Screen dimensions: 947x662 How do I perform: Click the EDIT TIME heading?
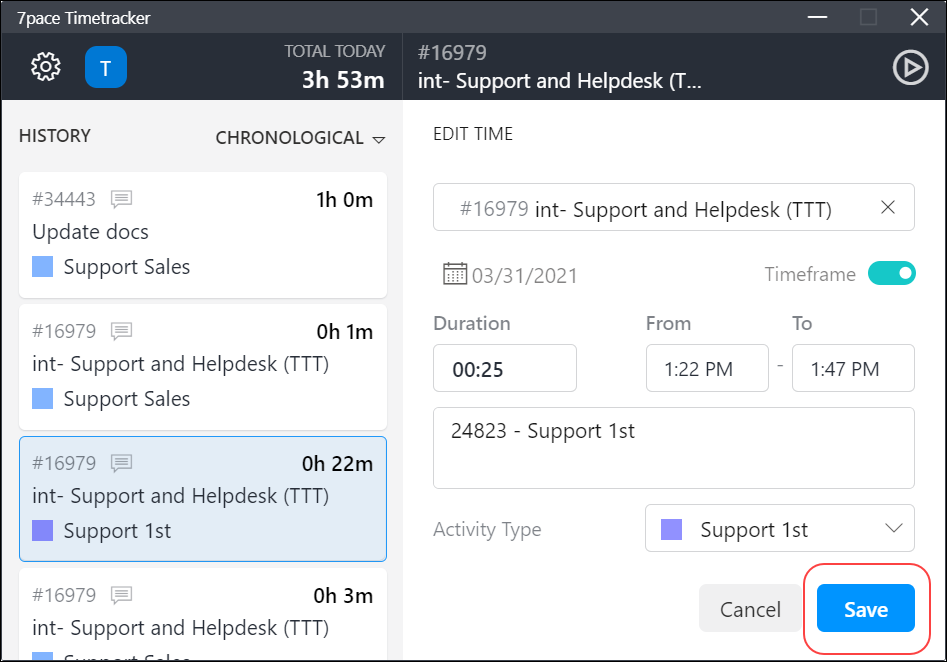(x=473, y=134)
